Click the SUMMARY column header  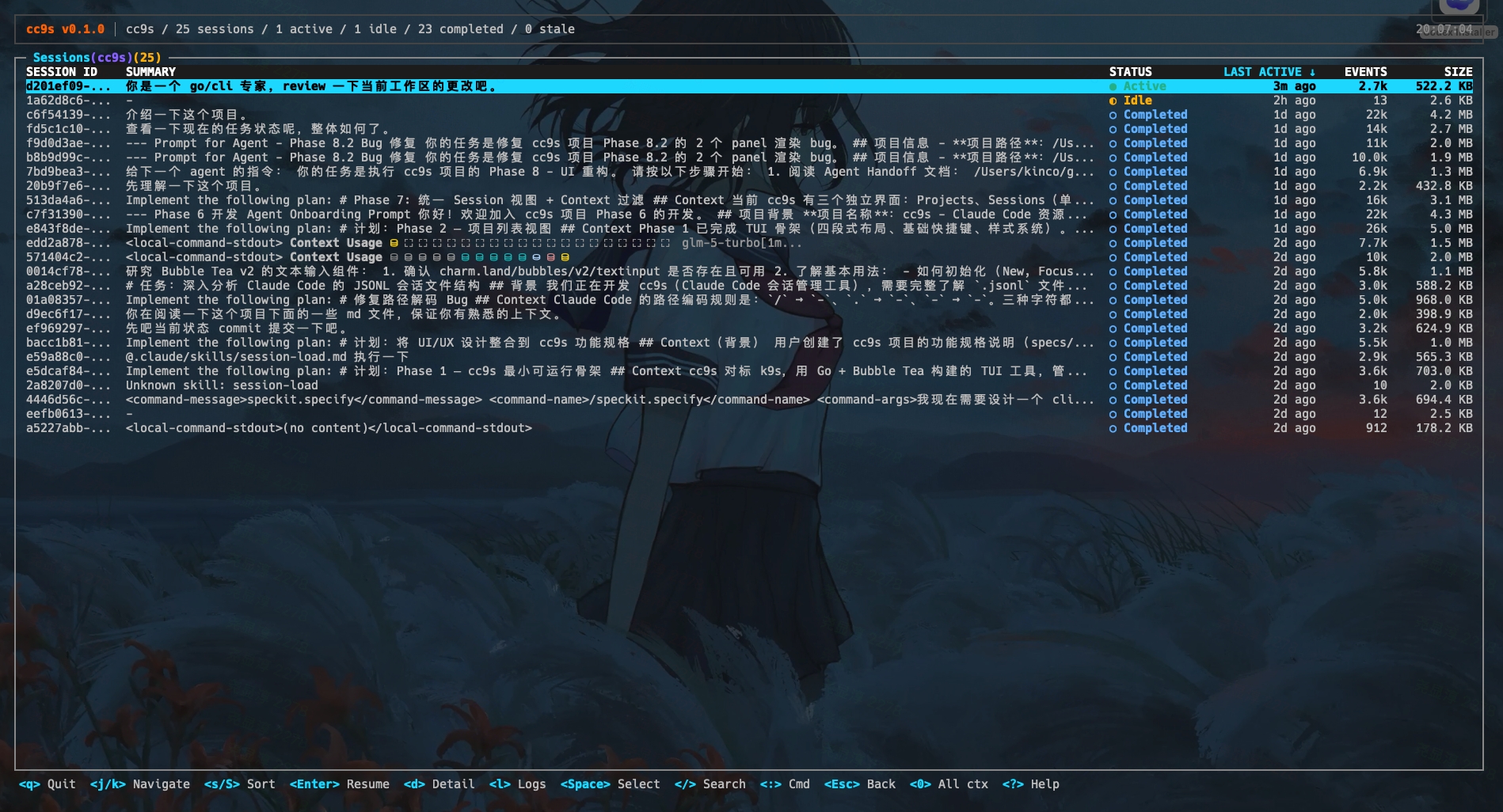(150, 72)
